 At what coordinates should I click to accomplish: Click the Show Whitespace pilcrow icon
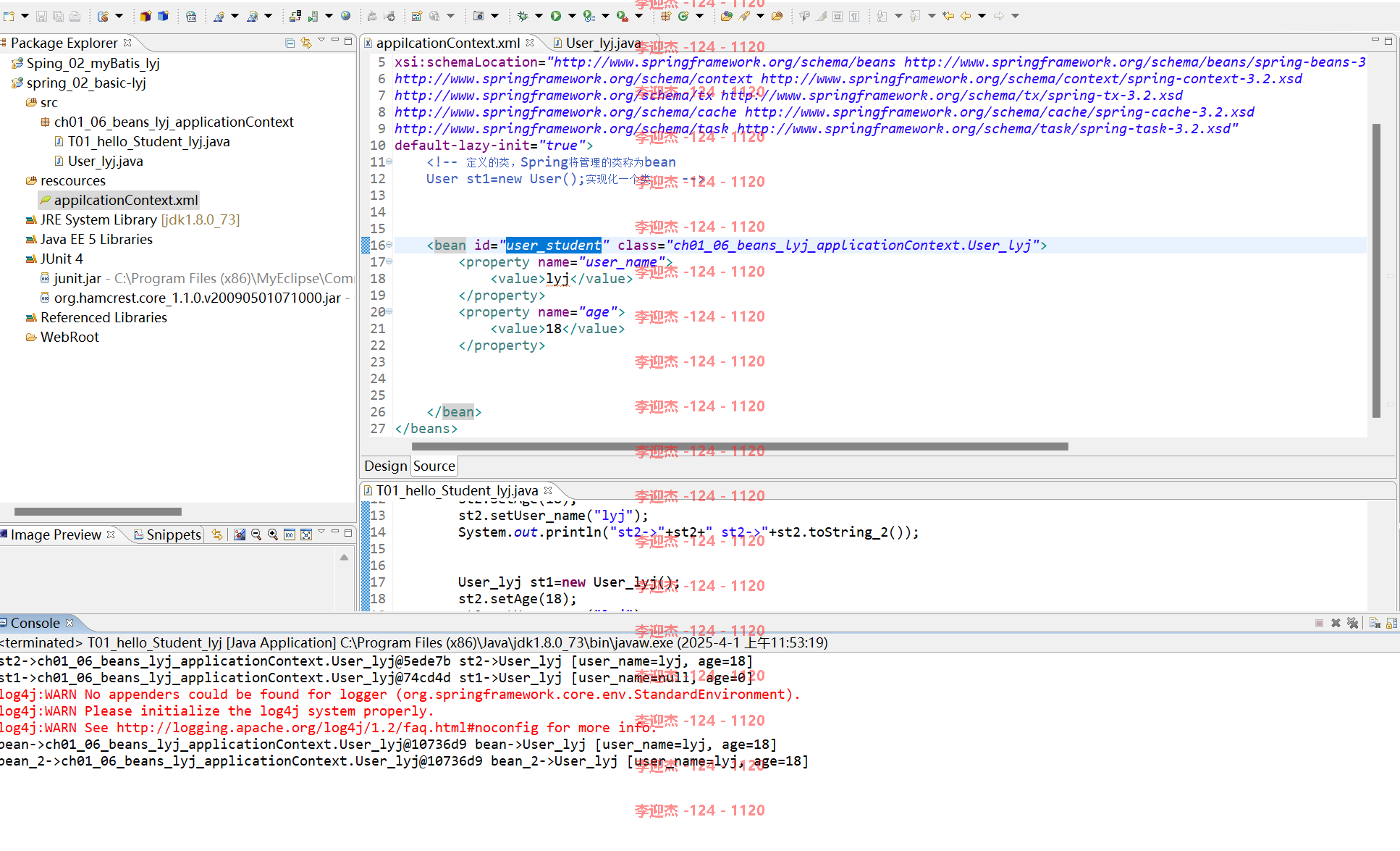click(854, 16)
